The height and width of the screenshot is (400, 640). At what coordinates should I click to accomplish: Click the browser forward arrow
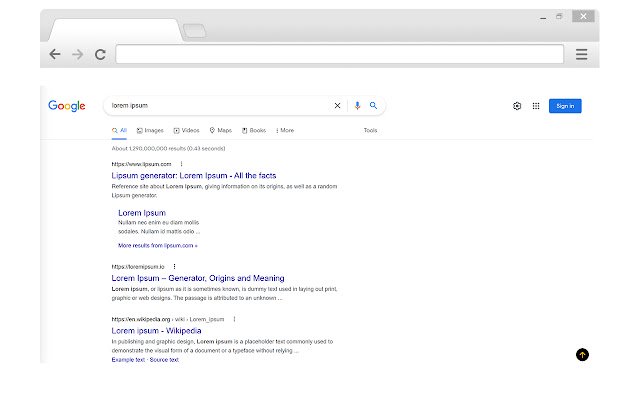click(x=77, y=54)
